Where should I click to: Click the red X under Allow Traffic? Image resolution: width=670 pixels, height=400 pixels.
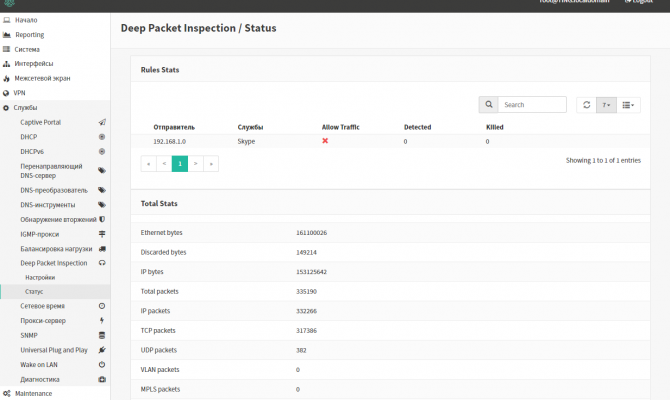[325, 141]
